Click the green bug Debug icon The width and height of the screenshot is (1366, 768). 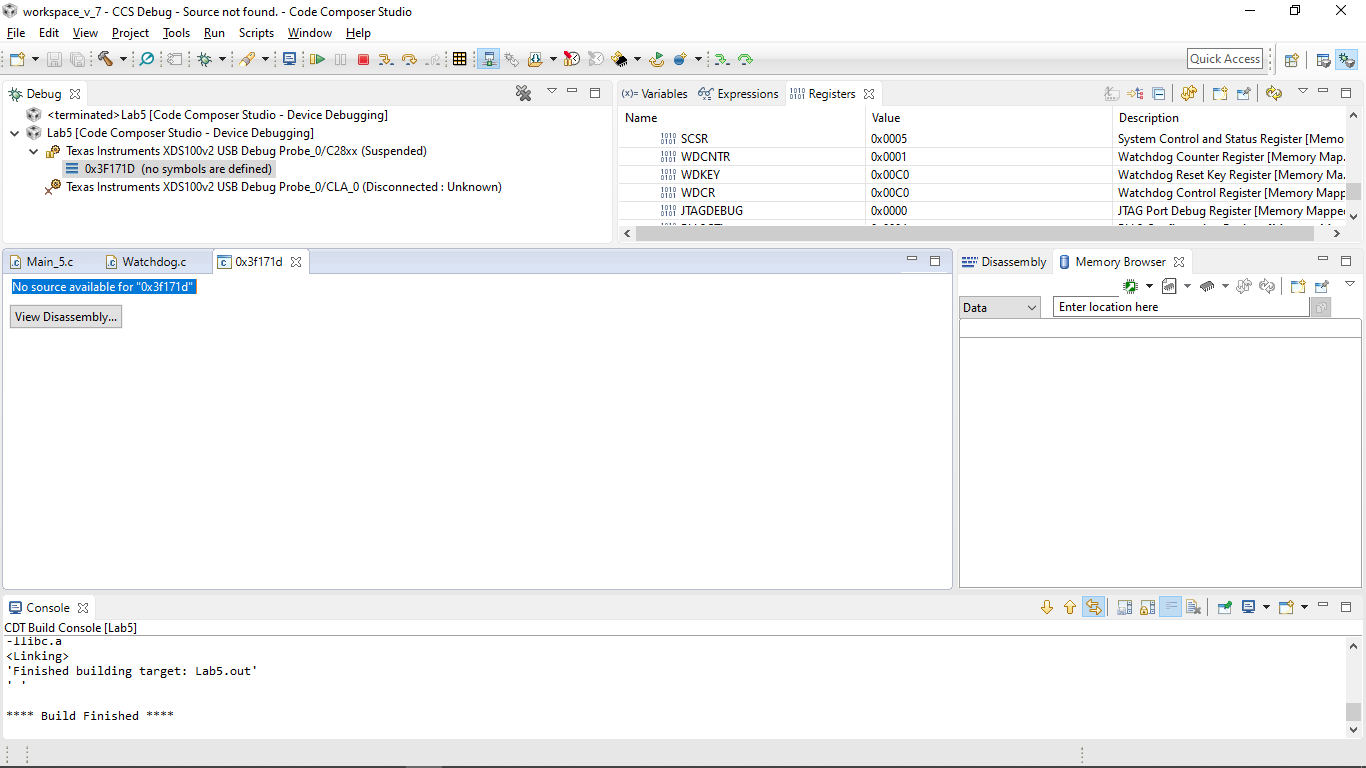[x=204, y=59]
